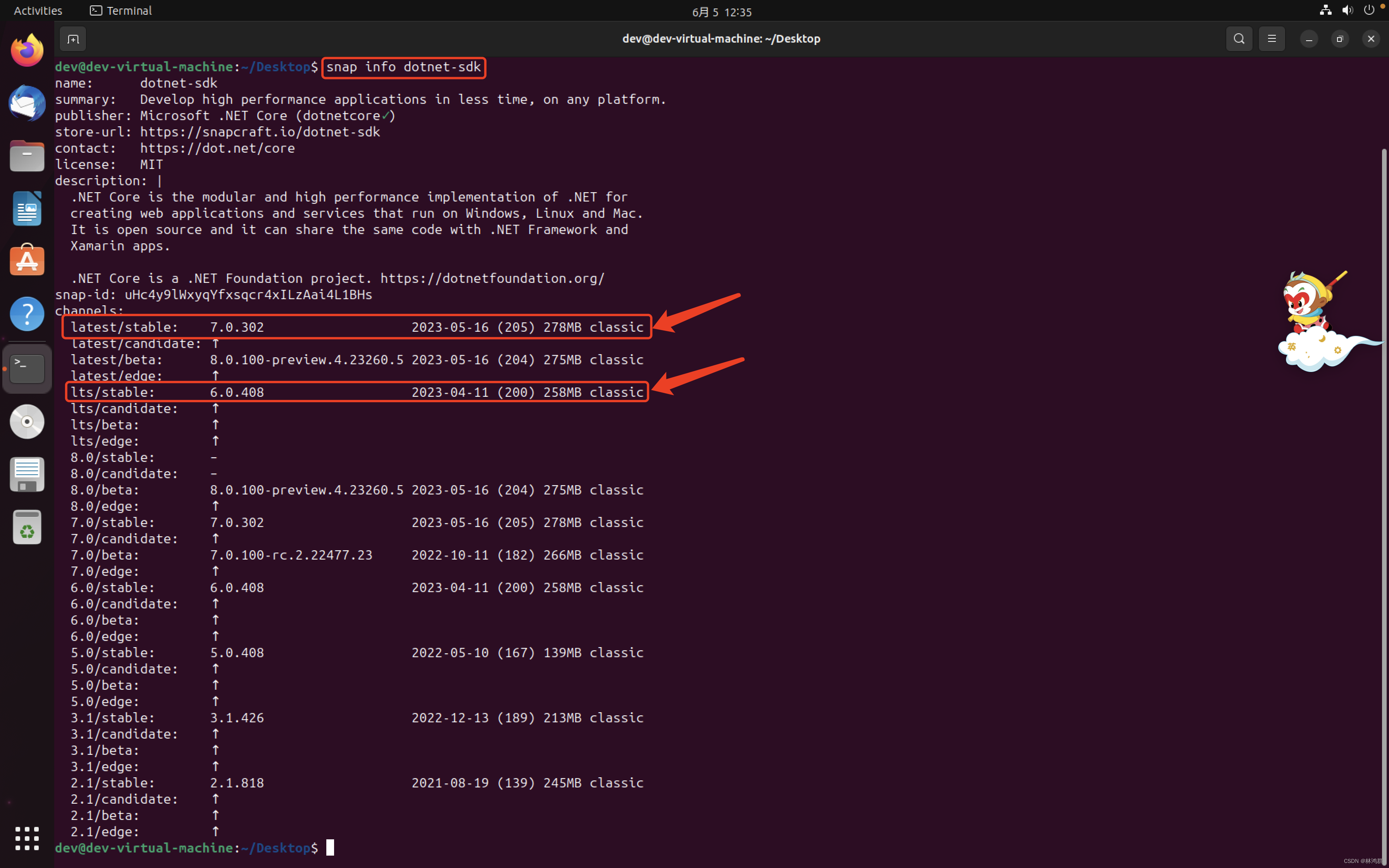This screenshot has width=1389, height=868.
Task: Open the search icon in the terminal header
Action: [x=1239, y=38]
